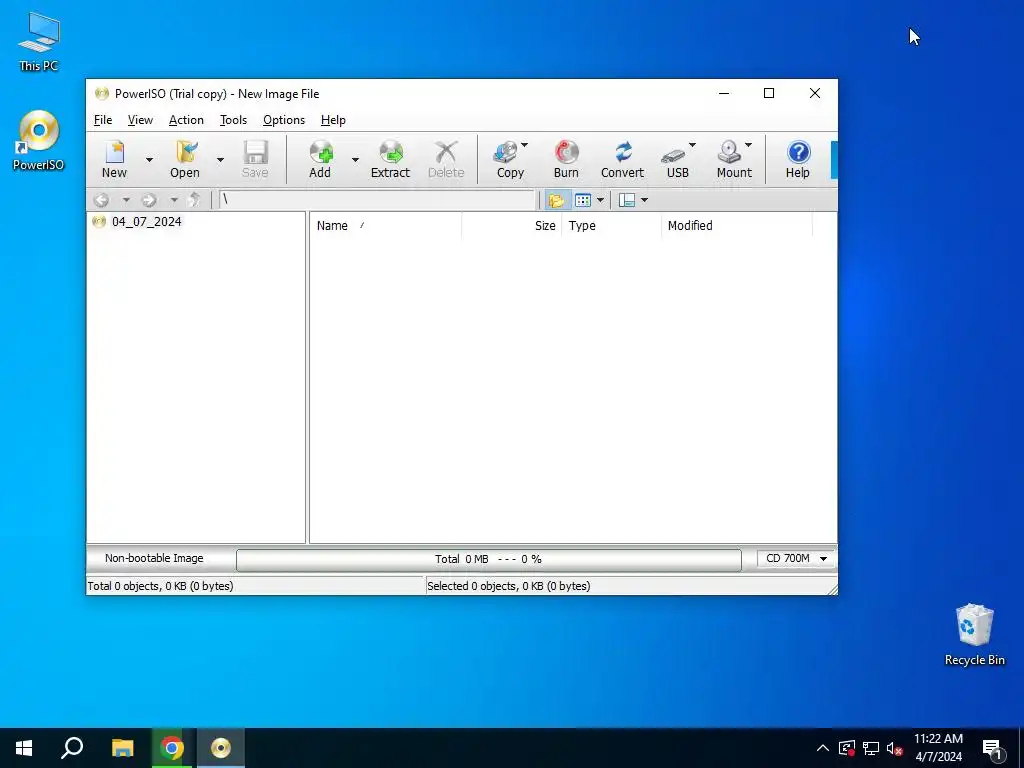Screen dimensions: 1024x768
Task: Sort by the Size column header
Action: click(x=511, y=226)
